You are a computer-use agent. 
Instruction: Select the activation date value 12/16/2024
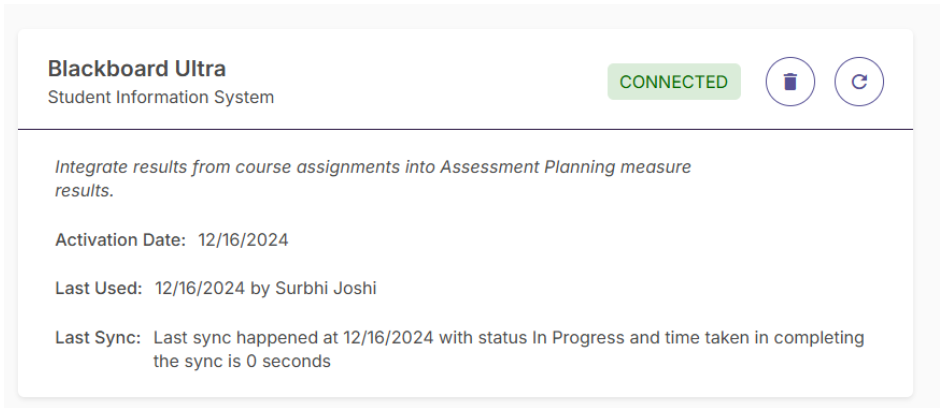243,240
